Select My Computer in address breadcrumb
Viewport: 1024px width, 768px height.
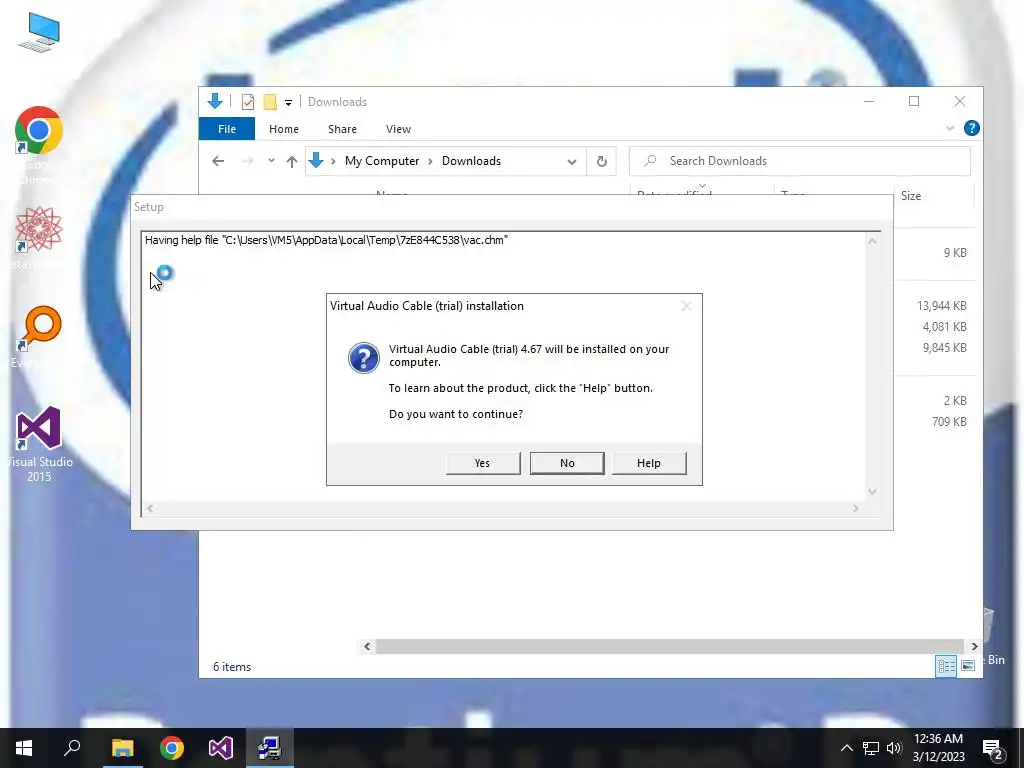click(382, 161)
